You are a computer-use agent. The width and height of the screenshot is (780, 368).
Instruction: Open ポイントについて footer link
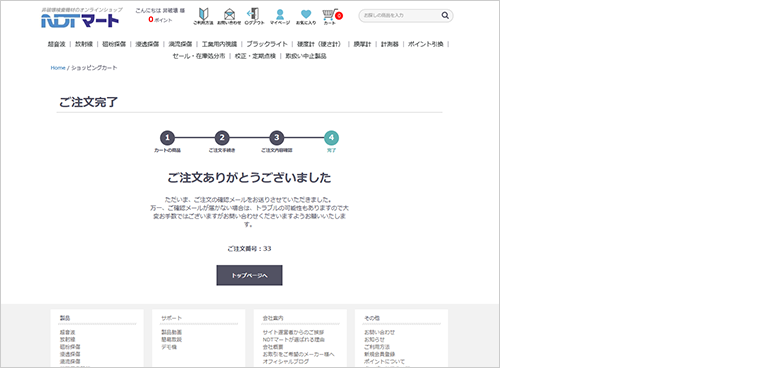385,362
